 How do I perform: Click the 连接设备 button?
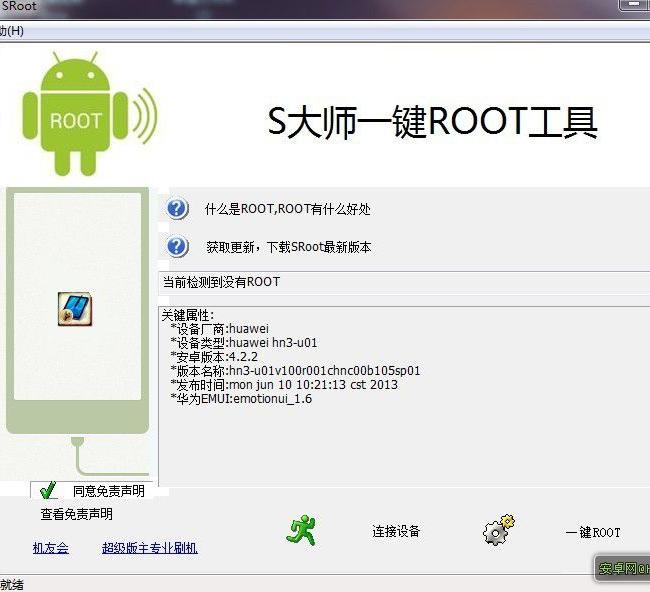[396, 531]
